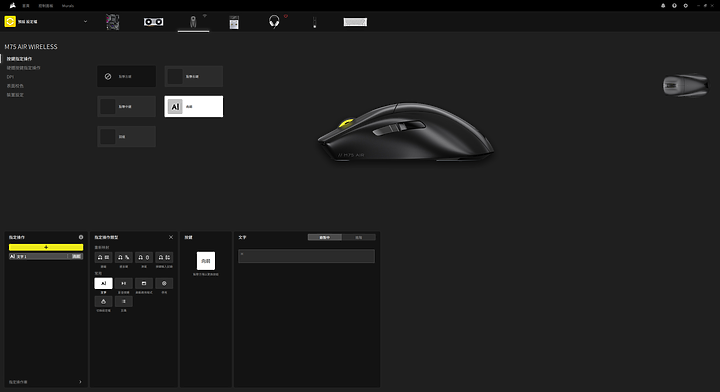Switch to the unselected option in Text panel
The image size is (720, 392).
coord(359,237)
